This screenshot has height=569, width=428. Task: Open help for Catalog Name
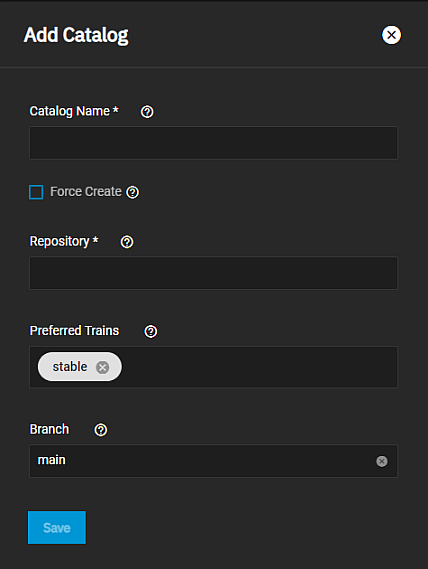click(x=147, y=112)
